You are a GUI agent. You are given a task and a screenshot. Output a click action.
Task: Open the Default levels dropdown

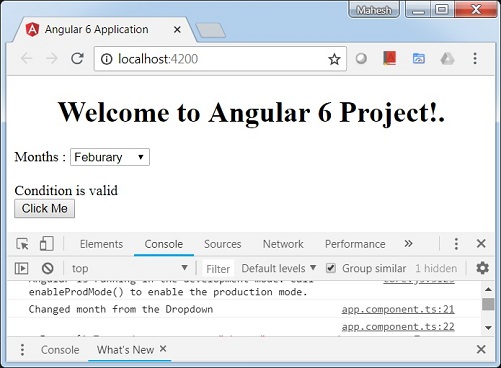(278, 268)
